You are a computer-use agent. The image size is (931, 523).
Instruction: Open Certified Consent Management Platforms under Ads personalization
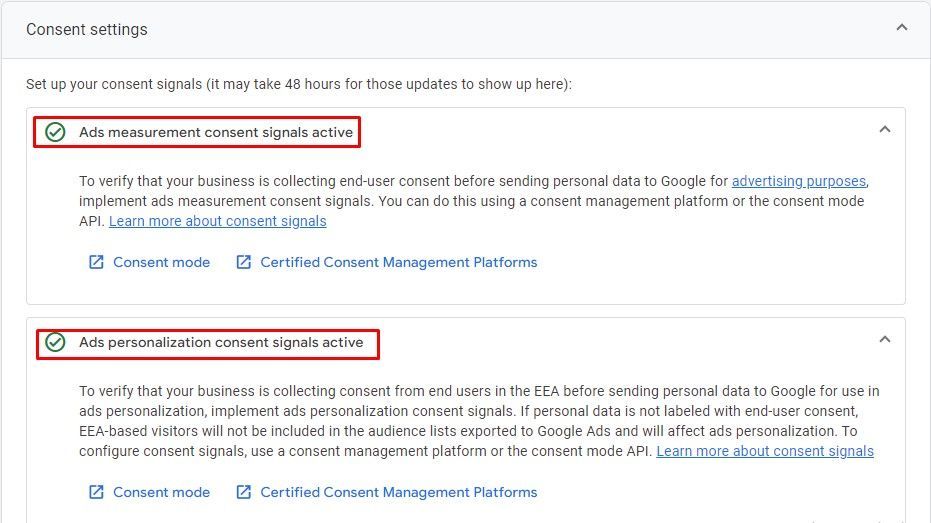point(398,492)
